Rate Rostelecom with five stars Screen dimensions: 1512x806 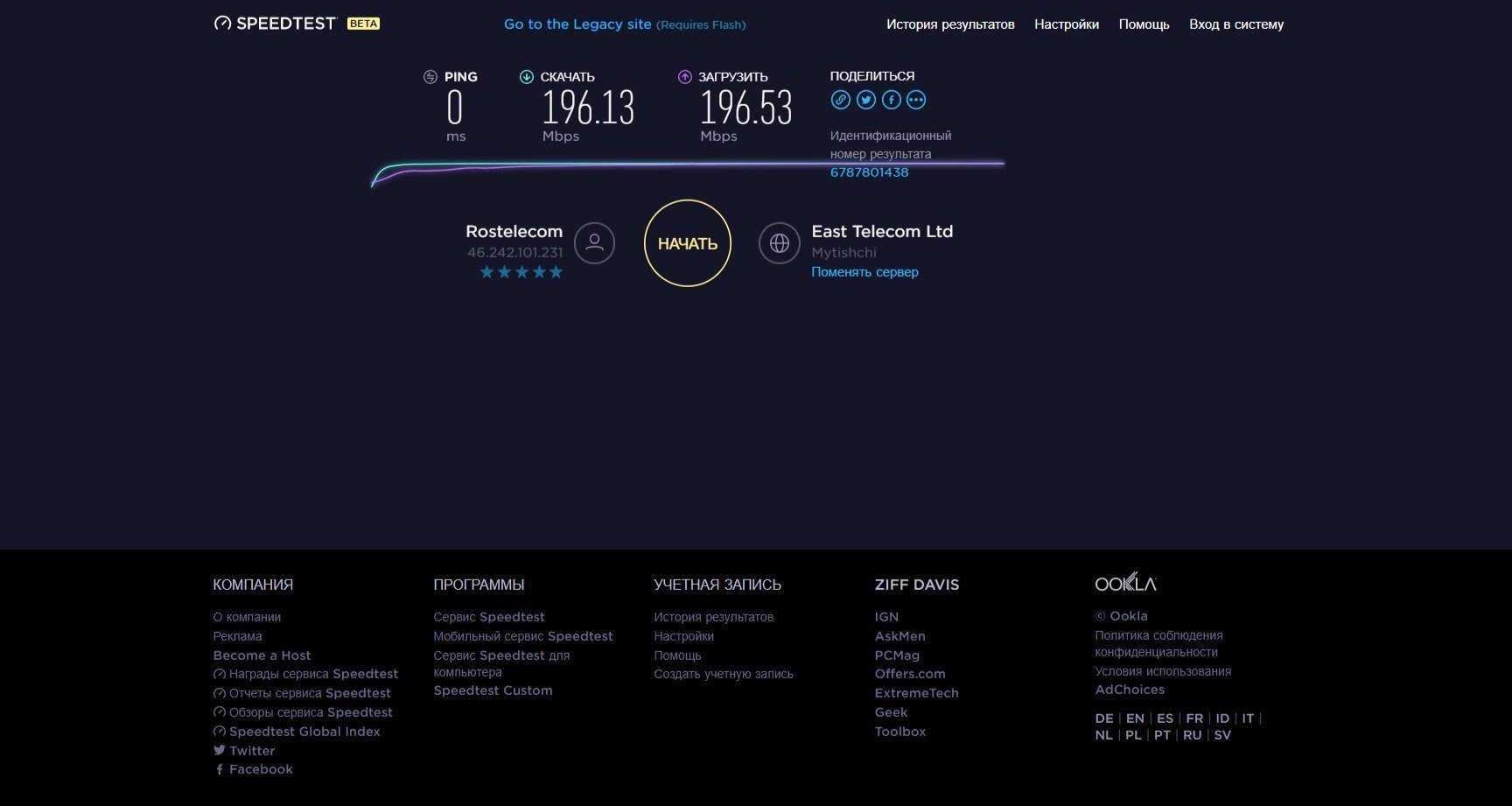tap(556, 272)
